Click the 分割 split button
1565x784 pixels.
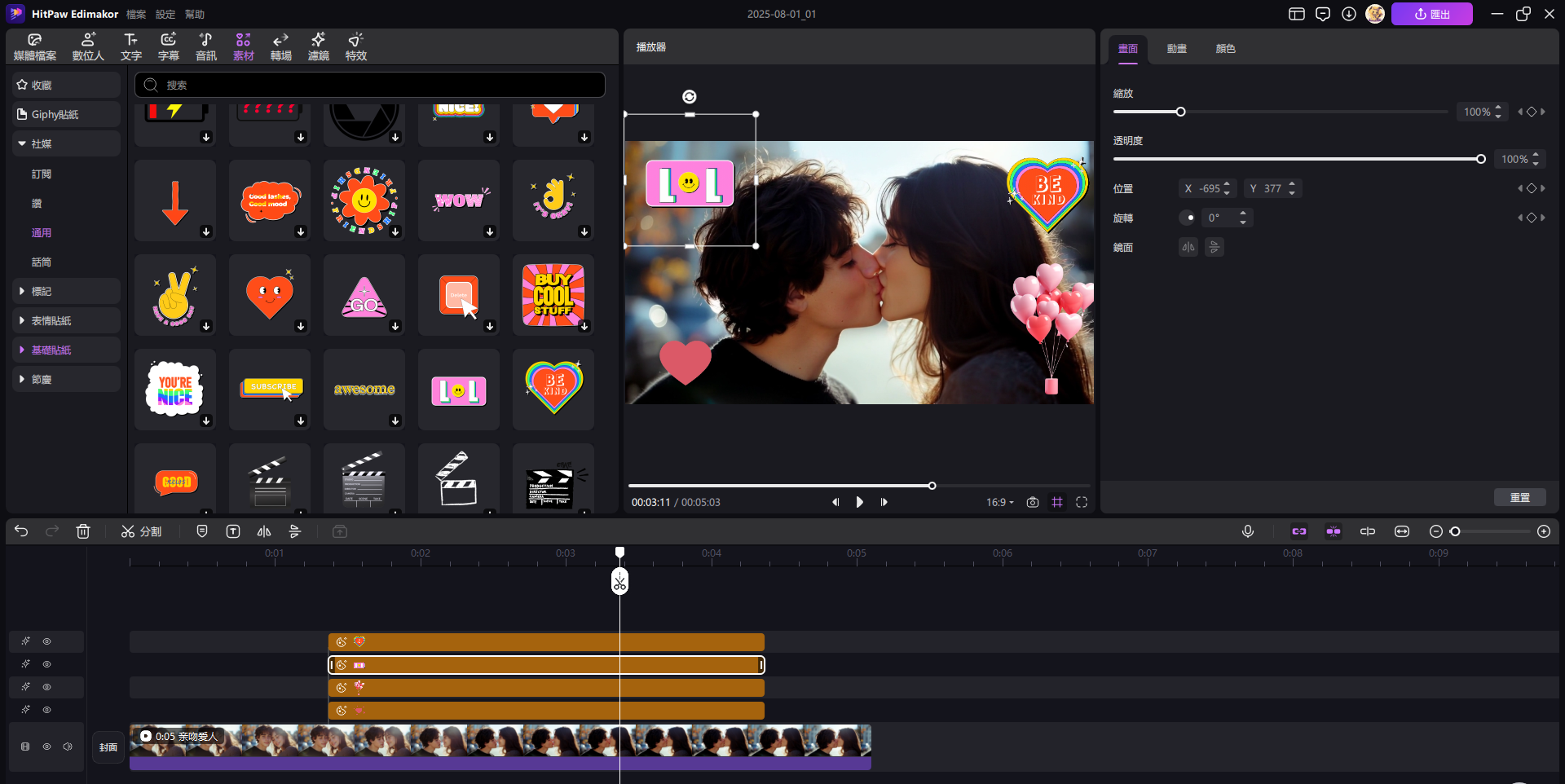(141, 531)
